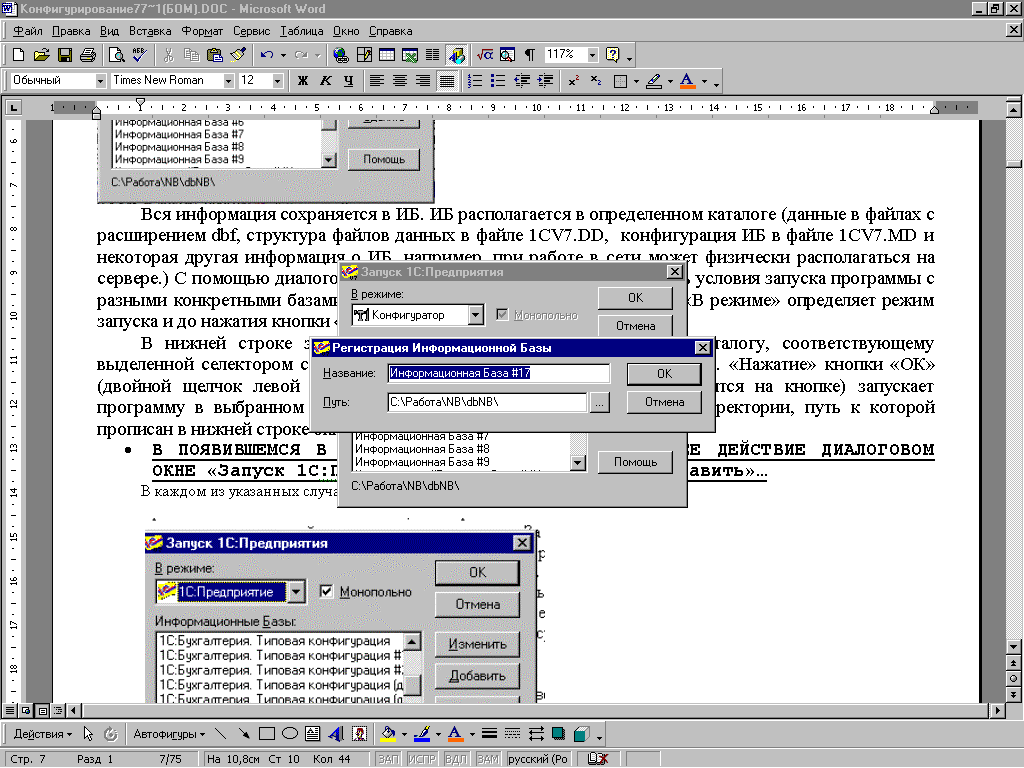This screenshot has height=768, width=1024.
Task: Undo the last action
Action: point(266,55)
